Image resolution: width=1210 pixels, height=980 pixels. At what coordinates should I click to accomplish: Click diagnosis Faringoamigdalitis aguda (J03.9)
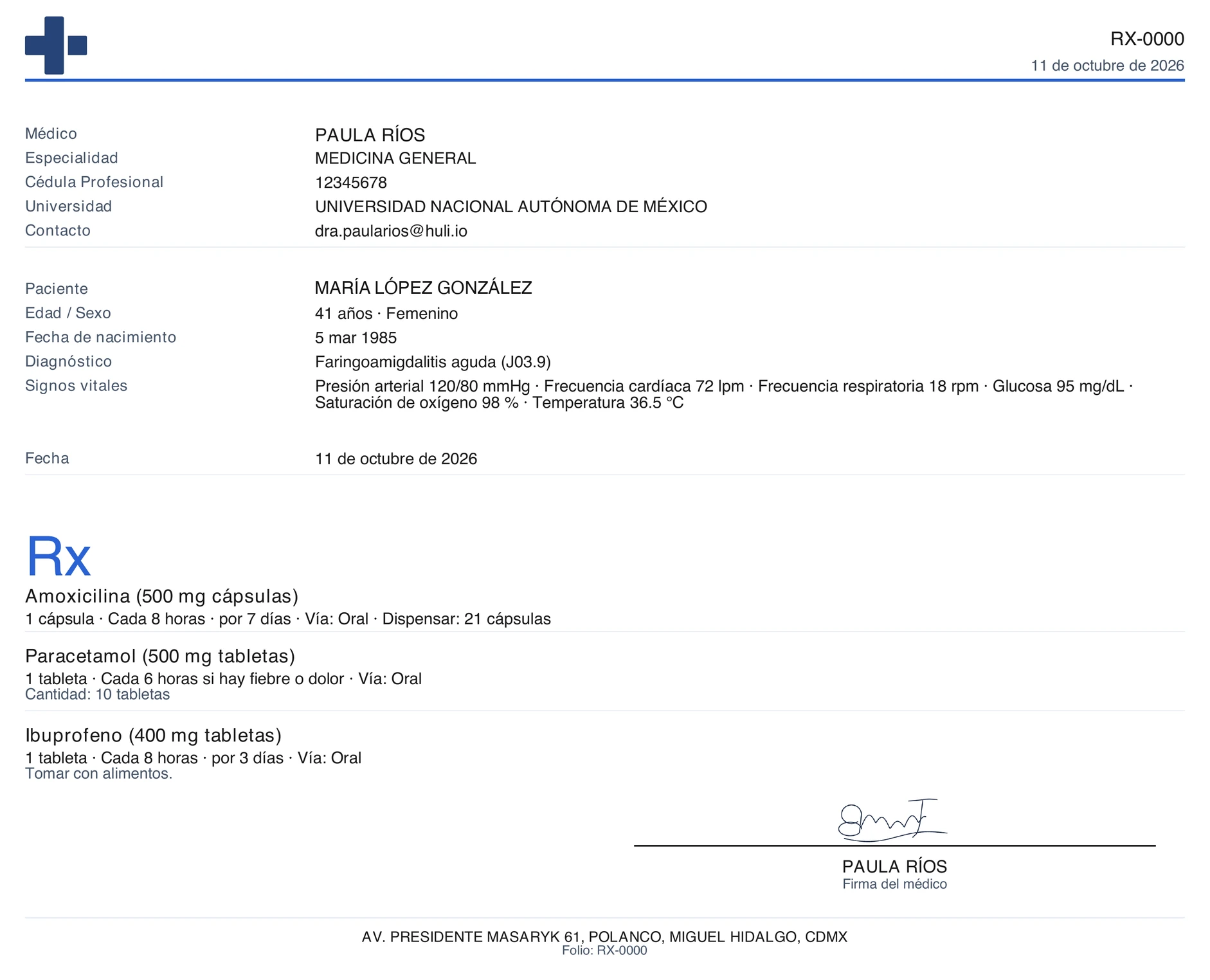pyautogui.click(x=433, y=362)
